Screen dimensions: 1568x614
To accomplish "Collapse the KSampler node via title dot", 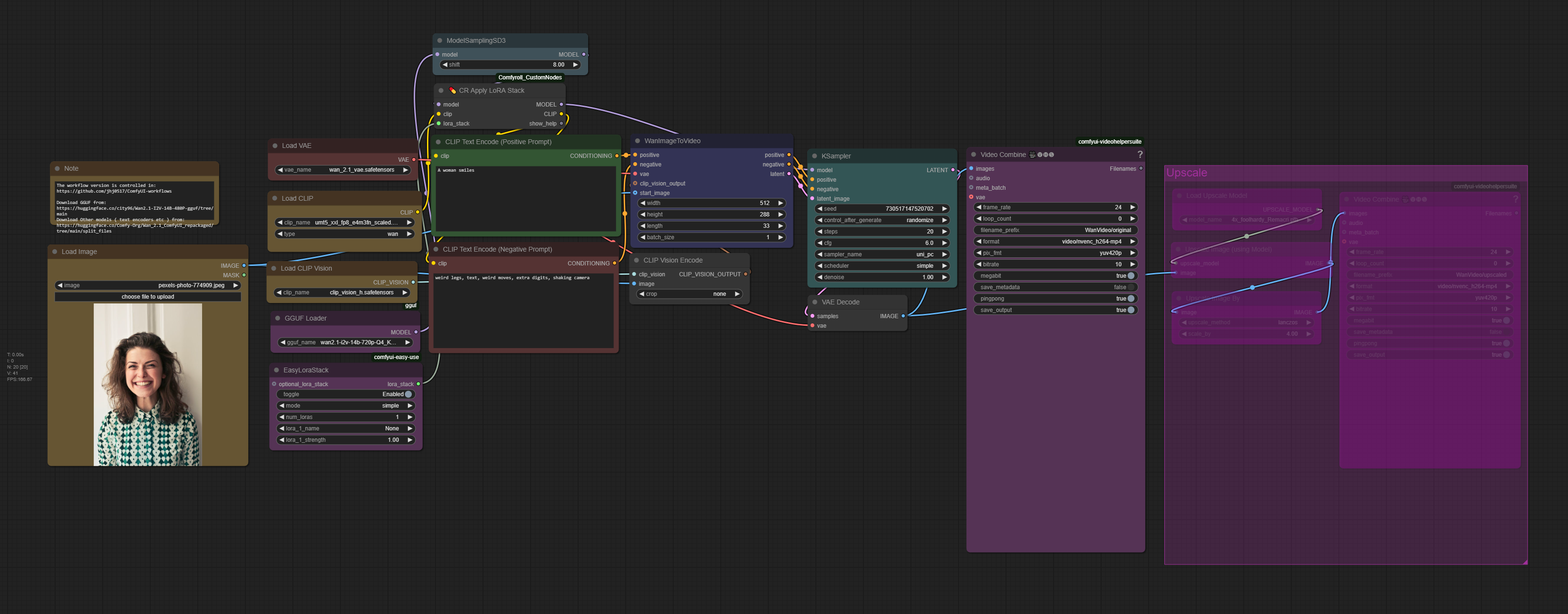I will [x=814, y=156].
